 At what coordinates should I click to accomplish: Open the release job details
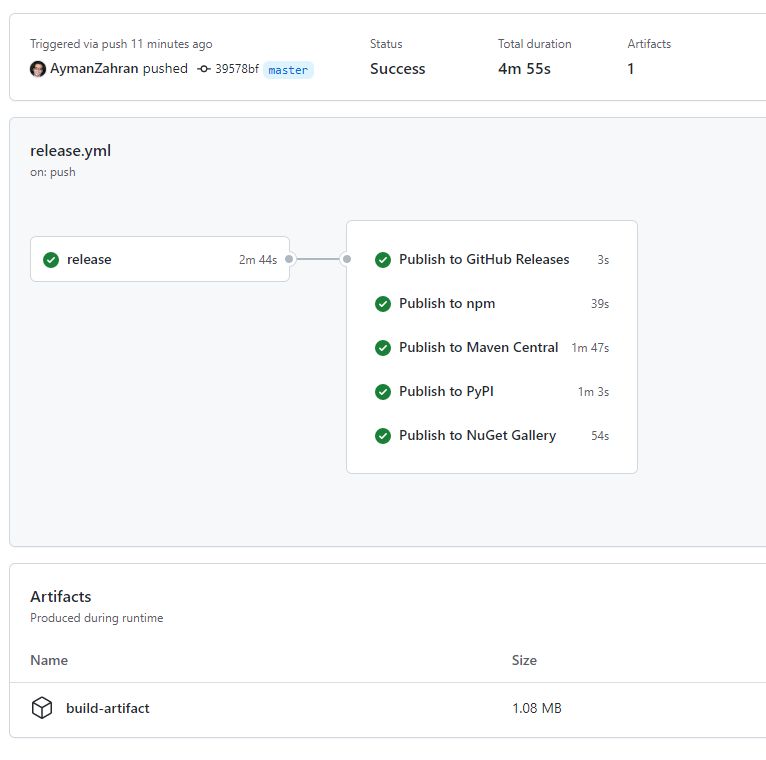(89, 260)
